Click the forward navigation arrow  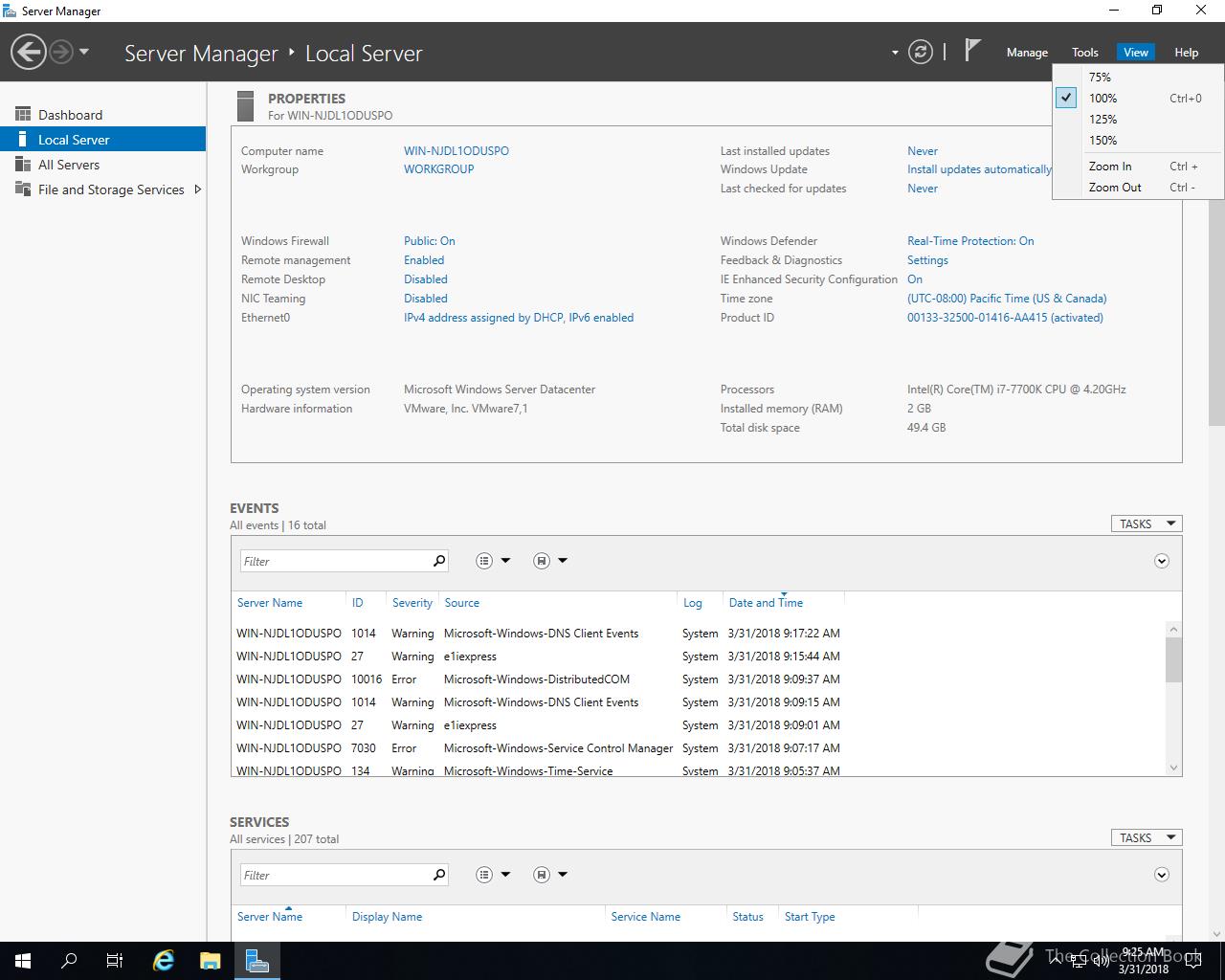(61, 52)
